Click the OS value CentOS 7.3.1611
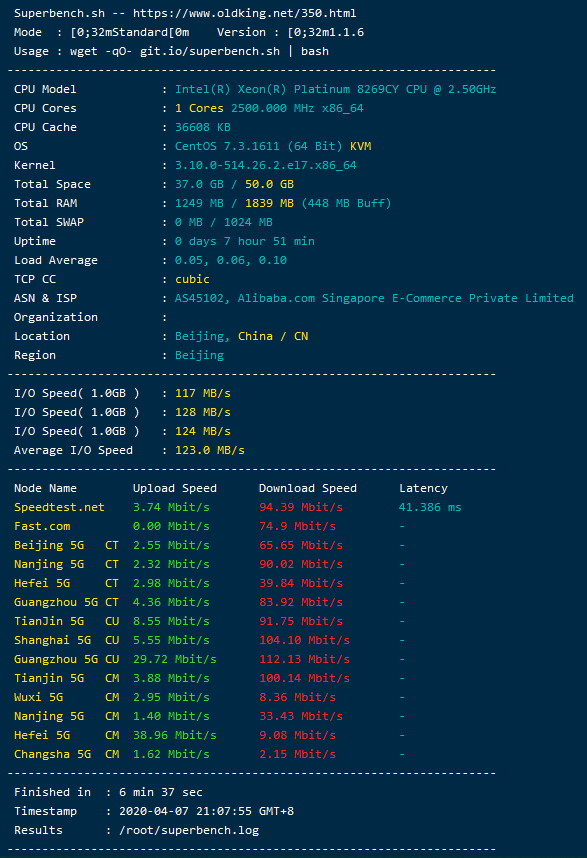This screenshot has height=858, width=587. point(273,146)
